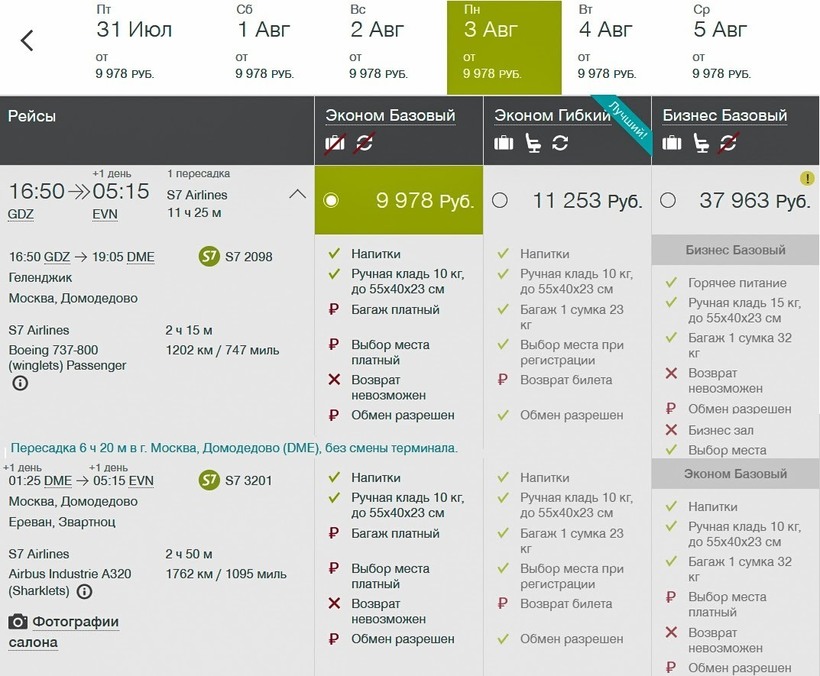
Task: Click crossed-out baggage icon under Эконом Базовый
Action: 335,143
